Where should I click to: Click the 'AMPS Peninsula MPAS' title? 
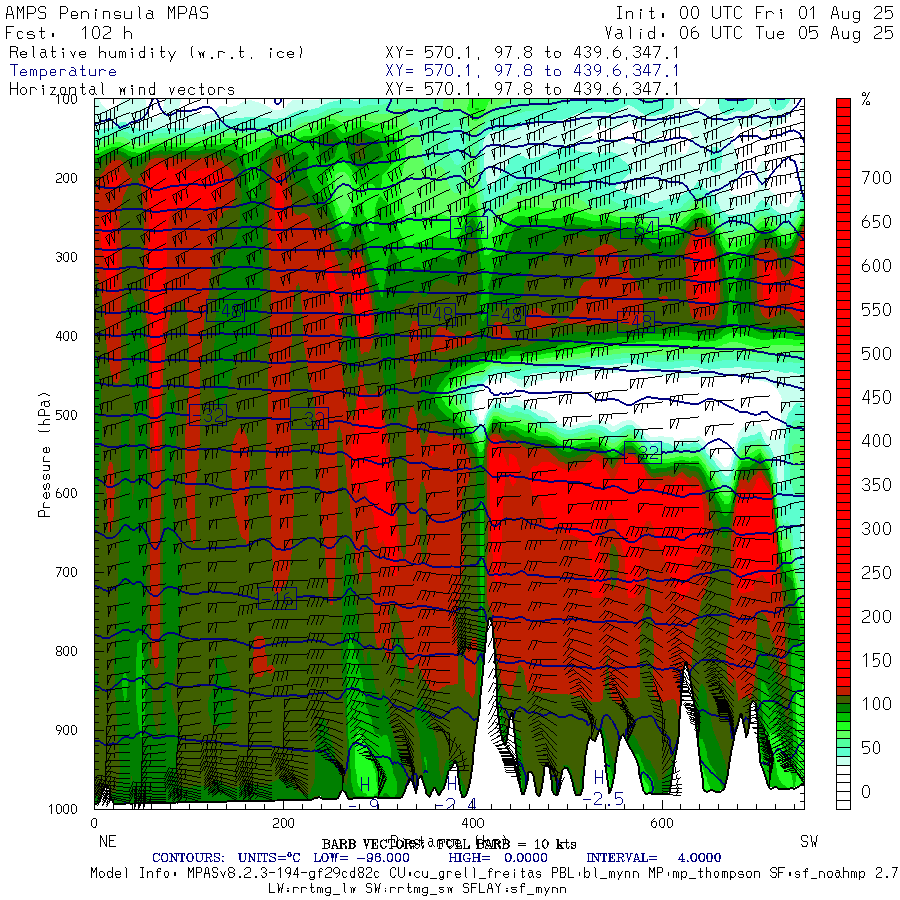[x=107, y=13]
